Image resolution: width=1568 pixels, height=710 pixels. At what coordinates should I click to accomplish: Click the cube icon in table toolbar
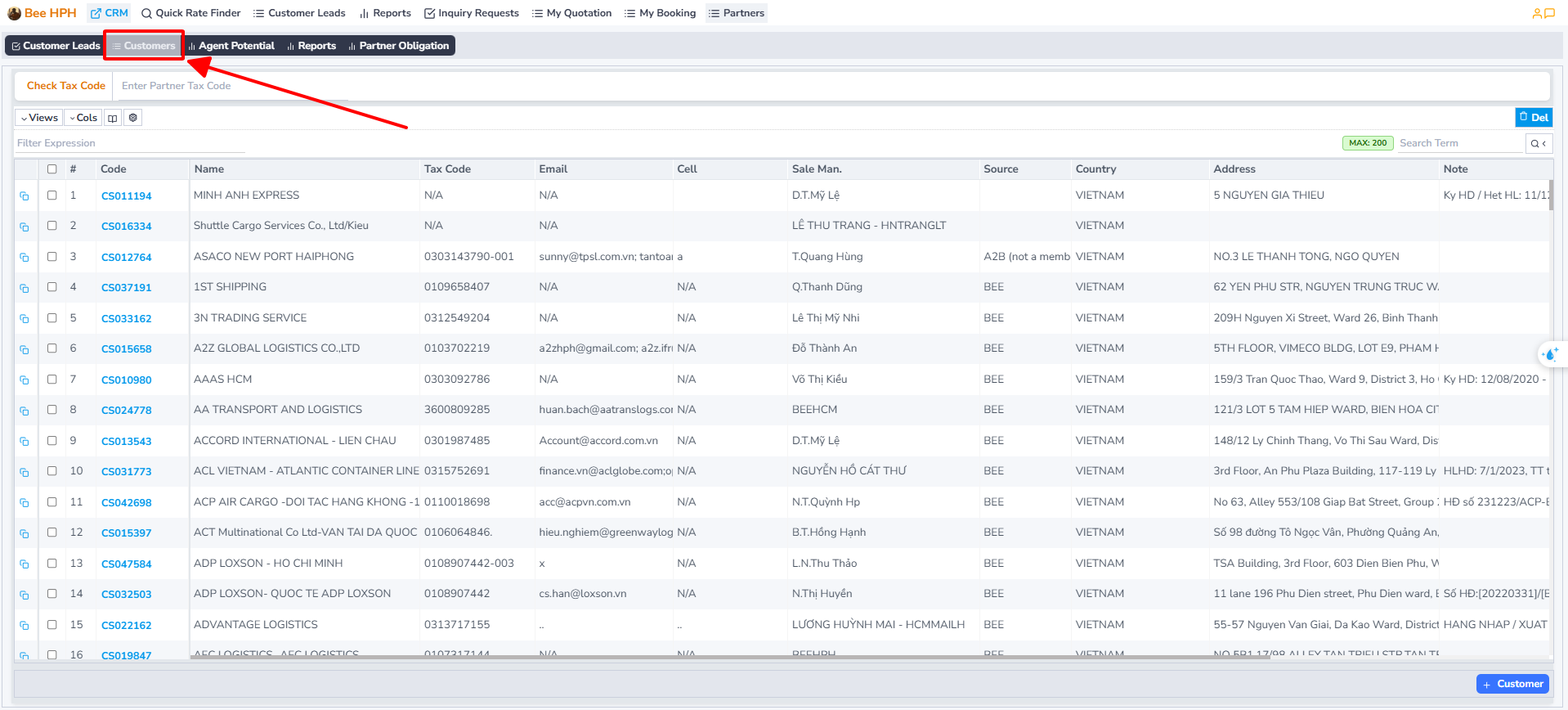pos(133,118)
